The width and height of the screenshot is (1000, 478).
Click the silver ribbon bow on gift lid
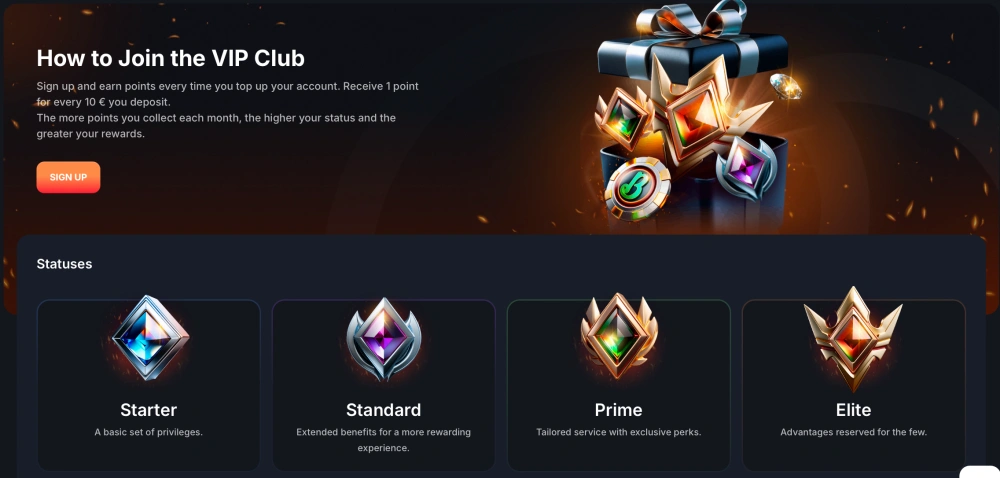pyautogui.click(x=692, y=19)
